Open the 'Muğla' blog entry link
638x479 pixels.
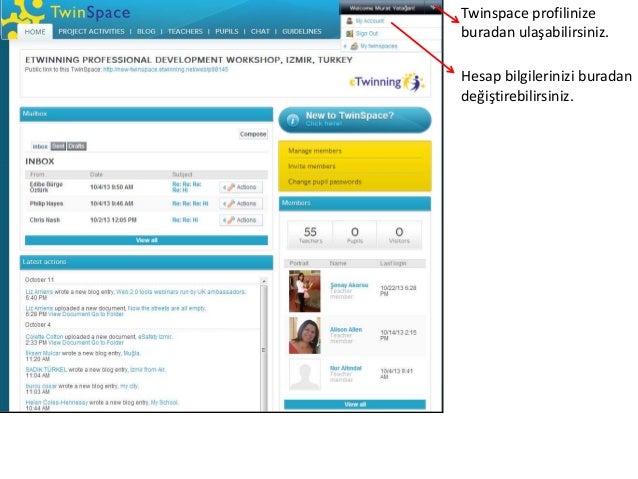coord(131,353)
